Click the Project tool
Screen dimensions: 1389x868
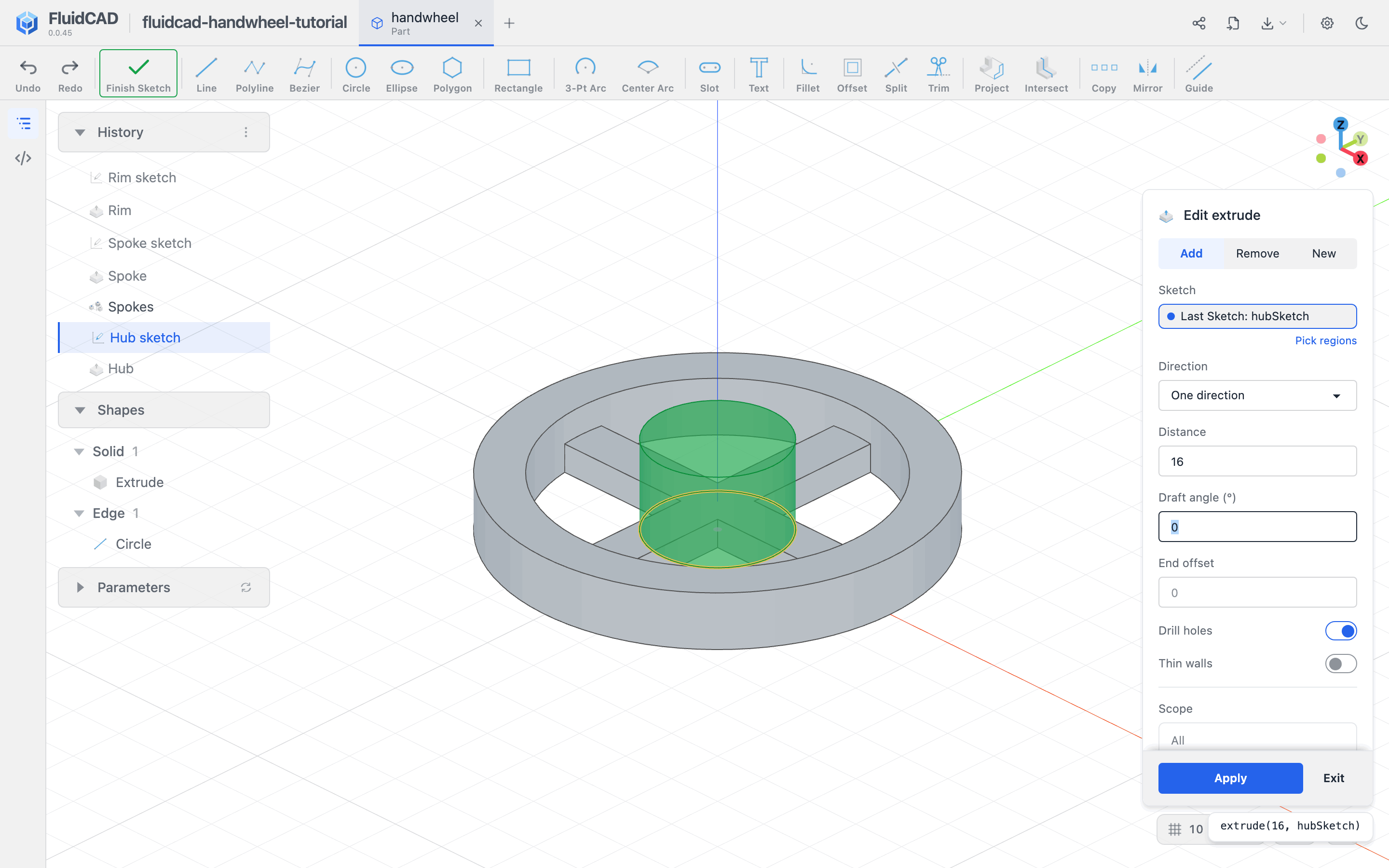coord(991,74)
